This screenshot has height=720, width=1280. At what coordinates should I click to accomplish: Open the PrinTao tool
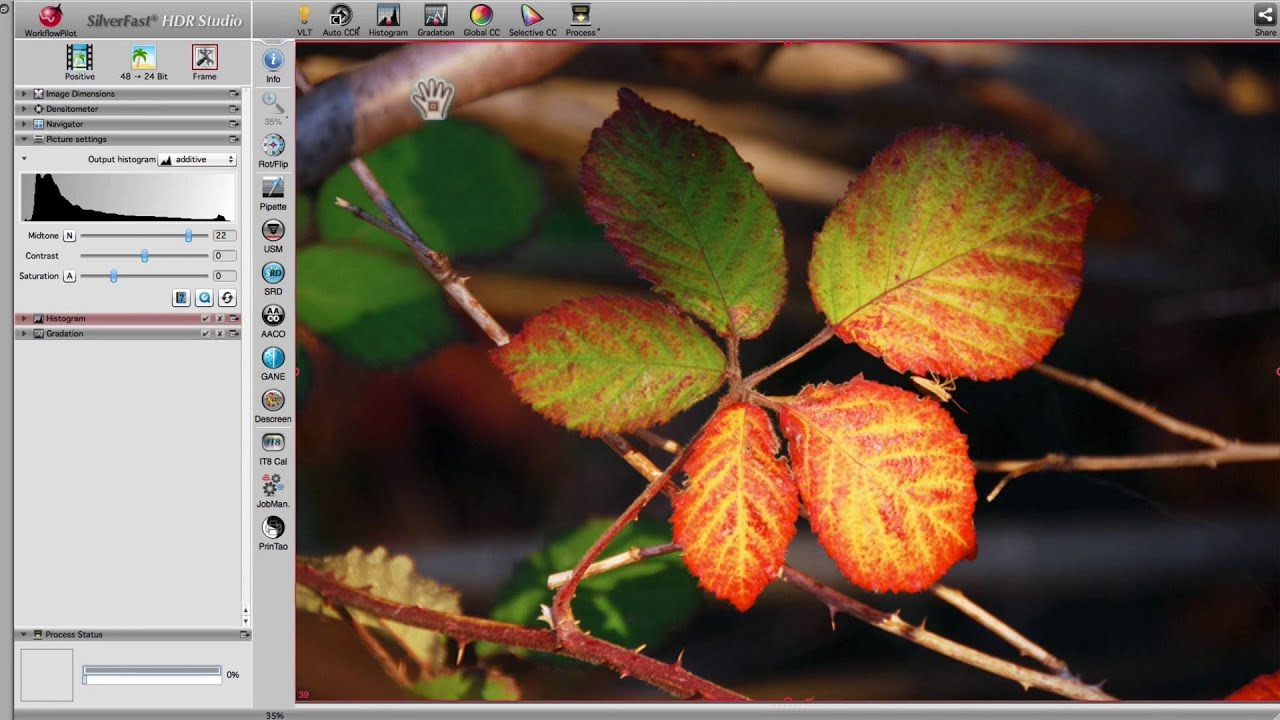(273, 527)
